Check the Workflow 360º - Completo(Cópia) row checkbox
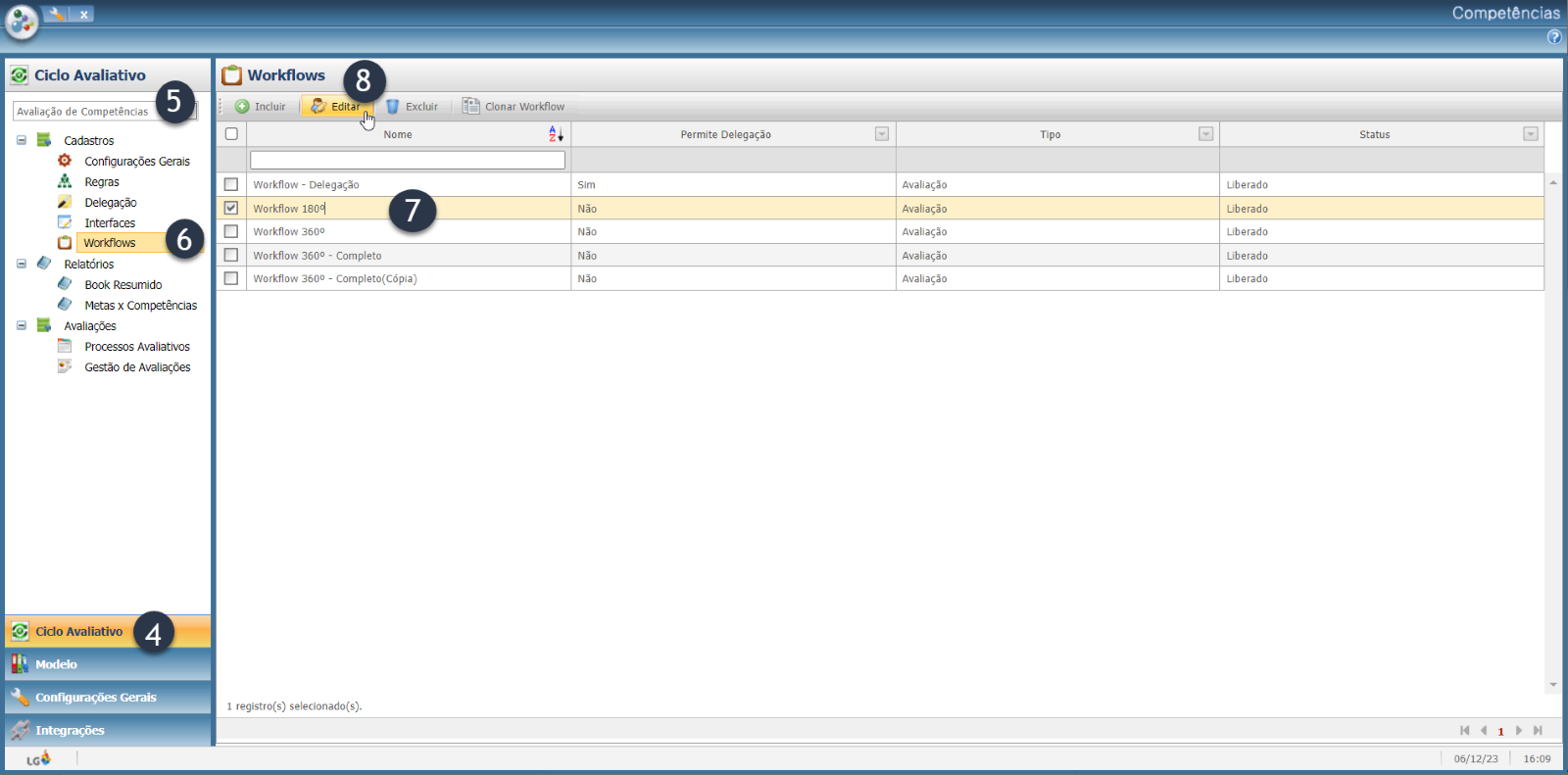Viewport: 1568px width, 775px height. 231,278
